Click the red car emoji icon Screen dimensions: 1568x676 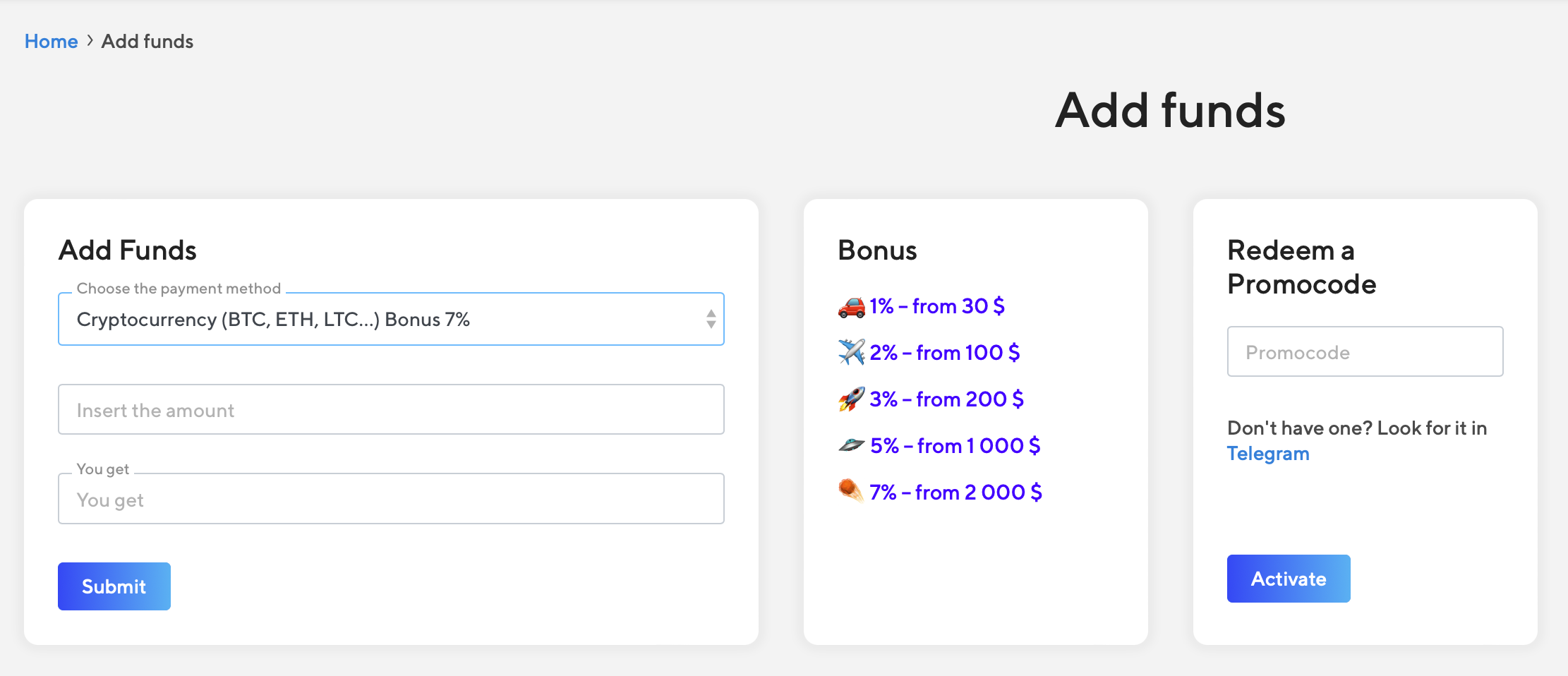[x=851, y=307]
